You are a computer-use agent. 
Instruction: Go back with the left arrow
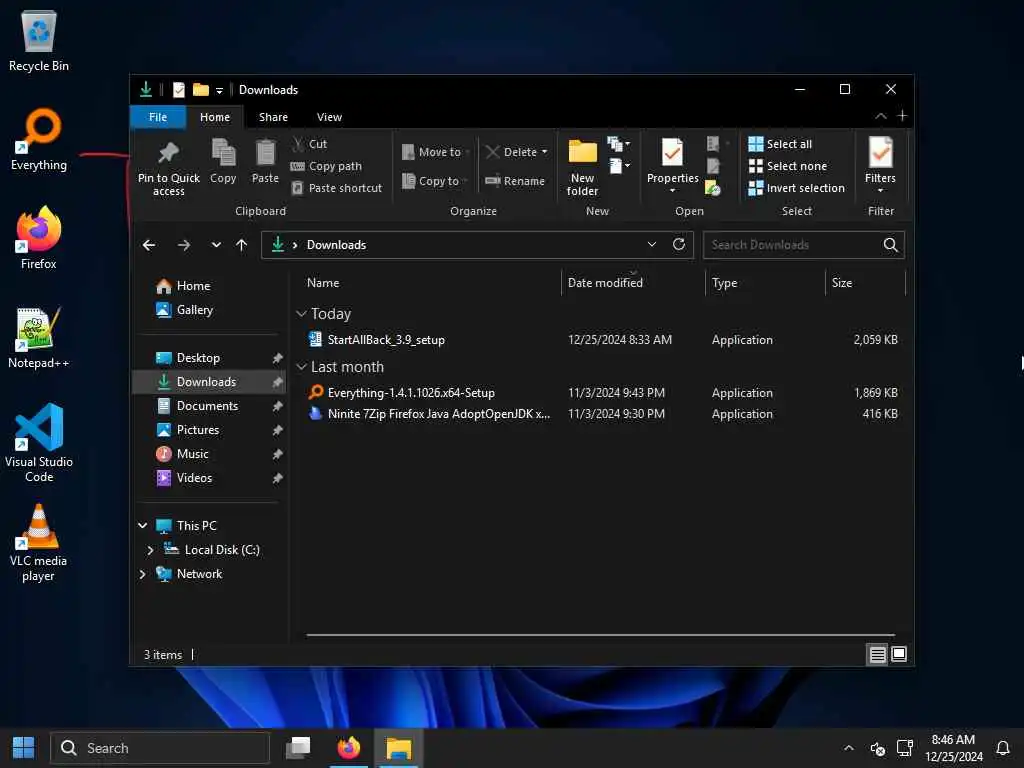[149, 245]
